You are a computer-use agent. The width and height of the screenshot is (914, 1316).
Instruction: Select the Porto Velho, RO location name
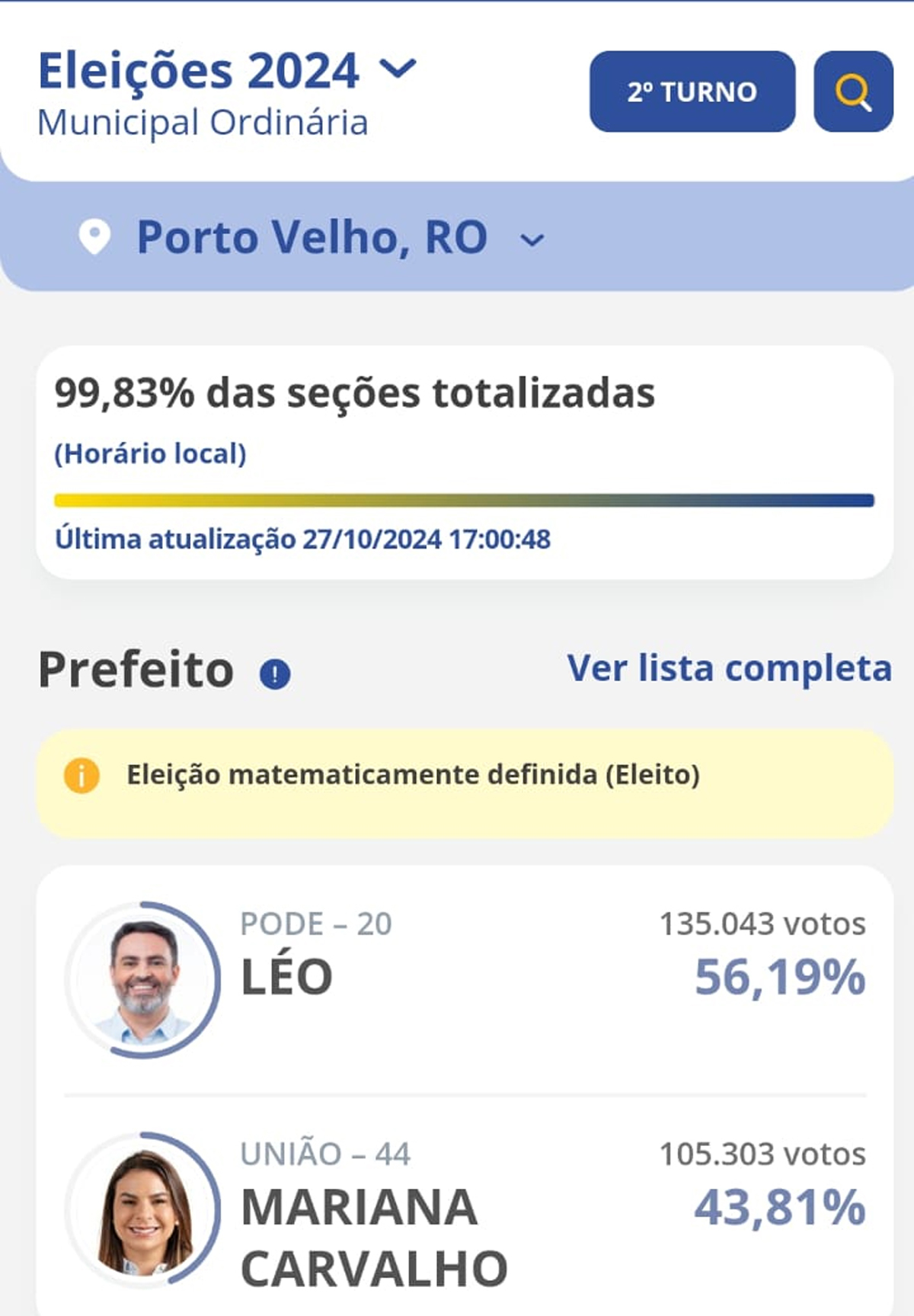coord(312,237)
